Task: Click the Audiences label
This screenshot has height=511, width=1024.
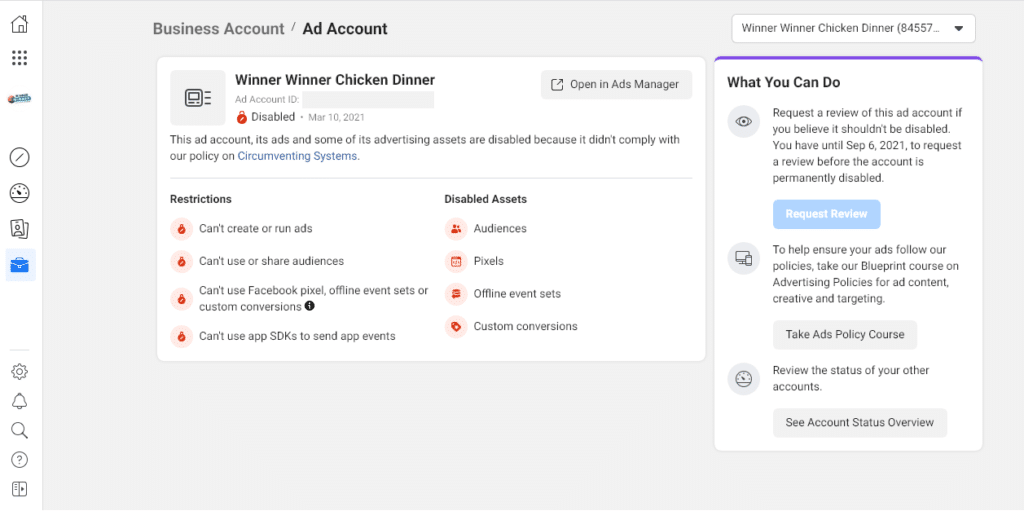Action: click(500, 229)
